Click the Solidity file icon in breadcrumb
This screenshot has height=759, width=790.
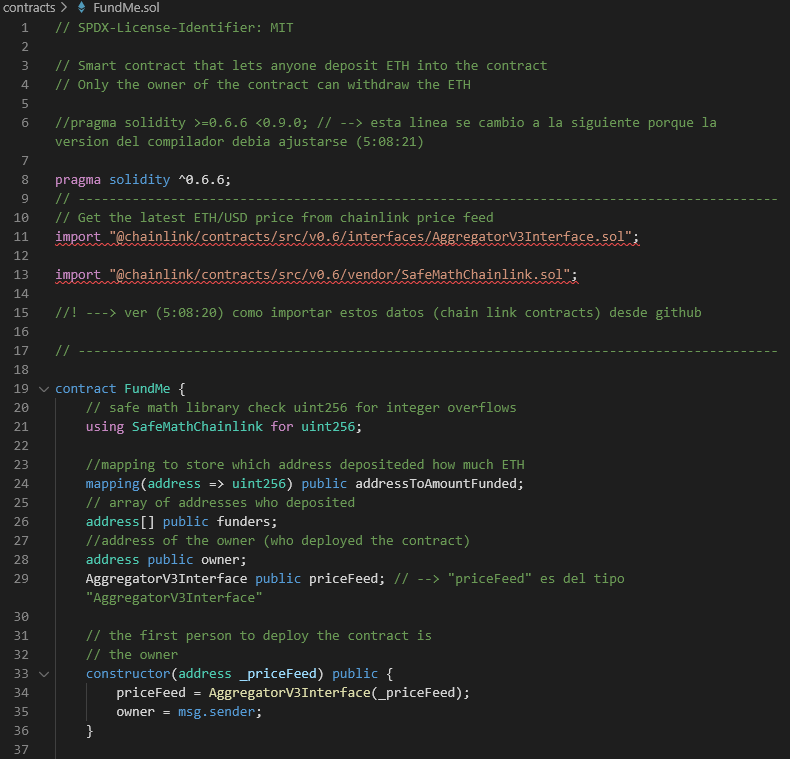[x=81, y=8]
